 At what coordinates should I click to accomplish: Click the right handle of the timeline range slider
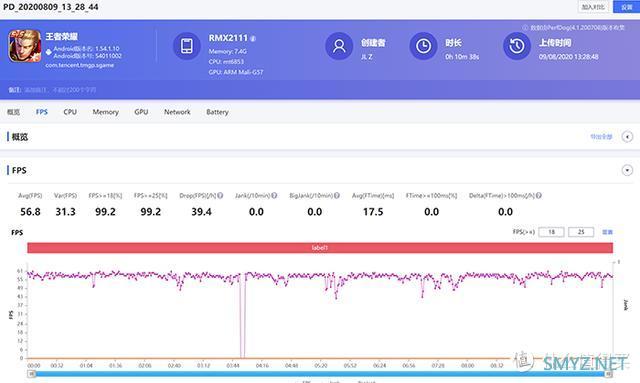point(609,374)
